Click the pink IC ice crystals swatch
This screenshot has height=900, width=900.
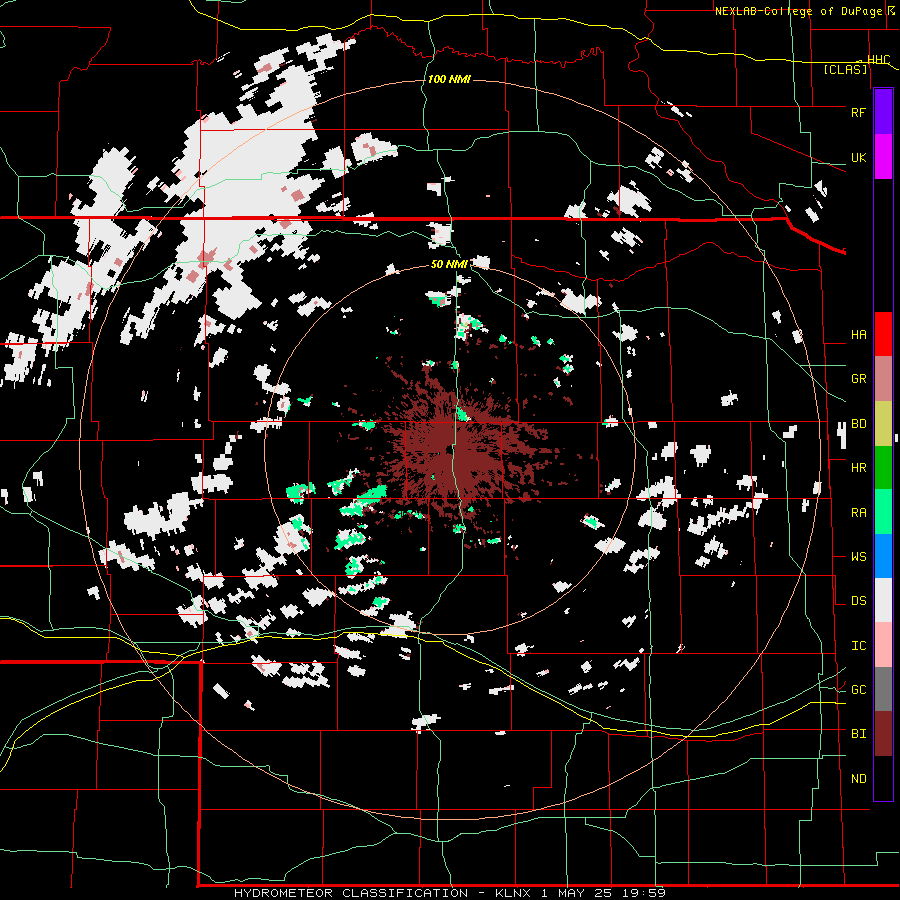point(883,645)
